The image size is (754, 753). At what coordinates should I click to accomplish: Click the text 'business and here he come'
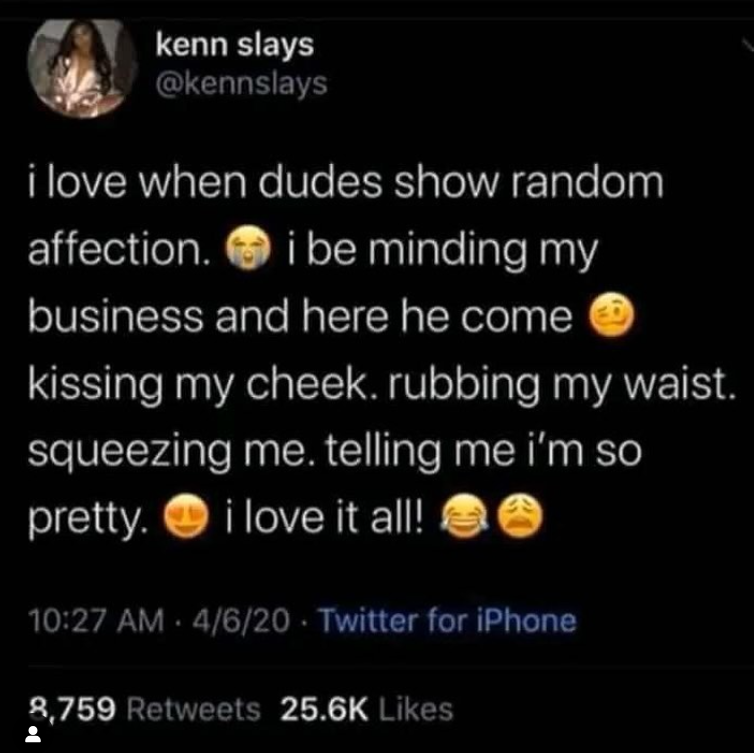pos(301,316)
